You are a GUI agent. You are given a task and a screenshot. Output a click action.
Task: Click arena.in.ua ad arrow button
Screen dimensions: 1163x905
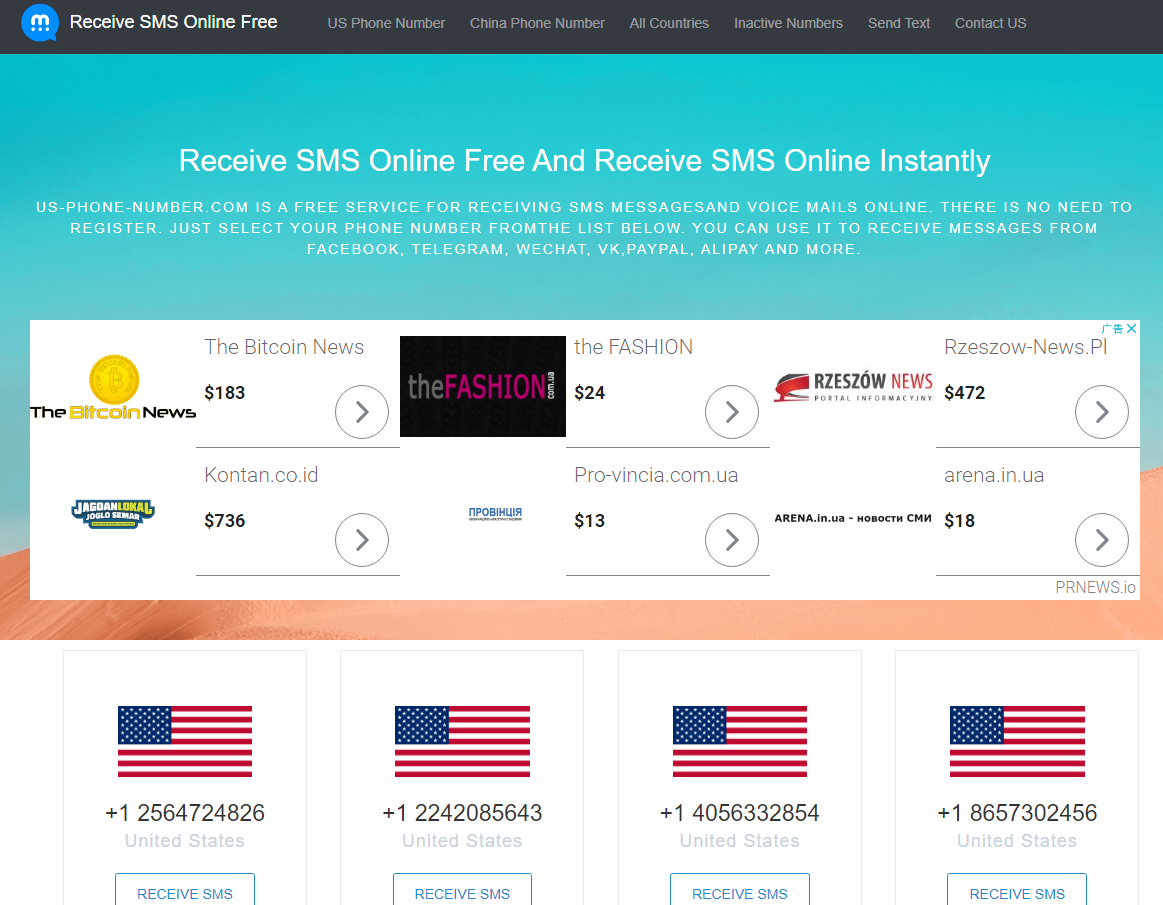pyautogui.click(x=1101, y=540)
